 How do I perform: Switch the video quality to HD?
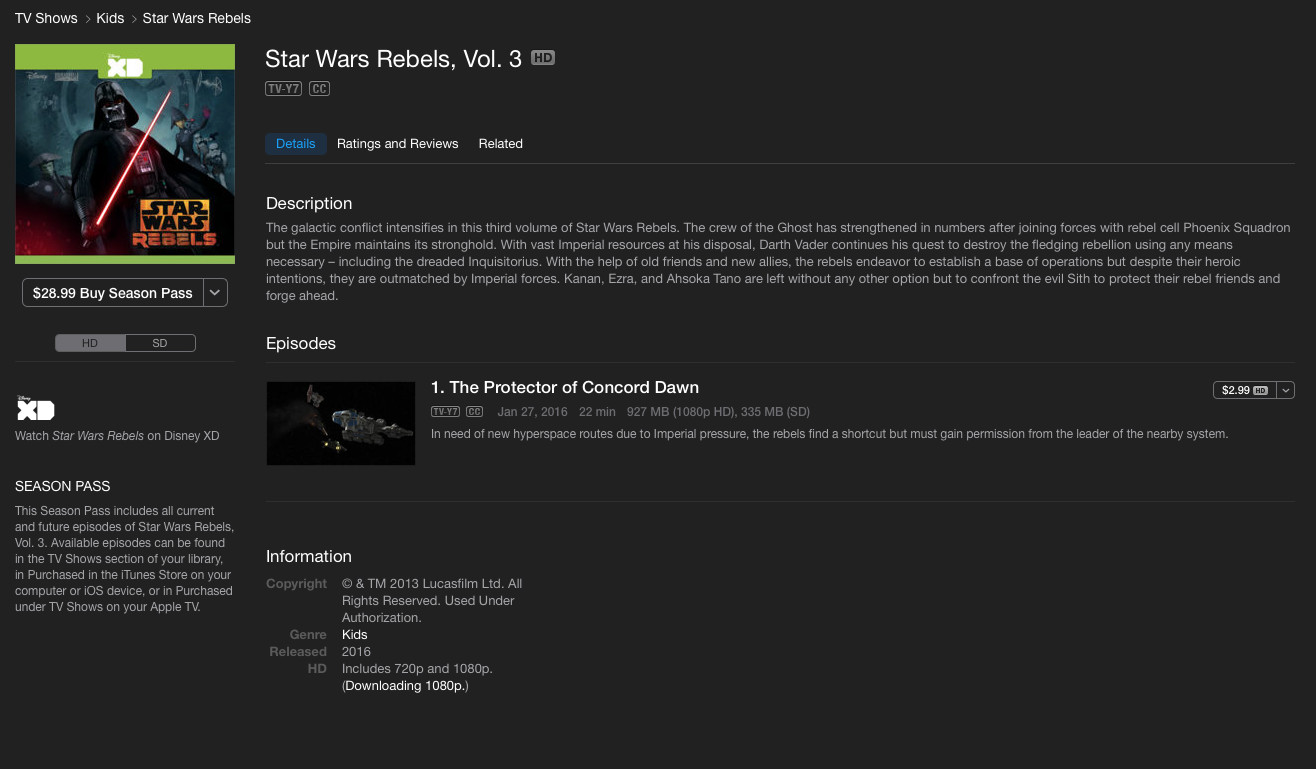click(x=90, y=343)
